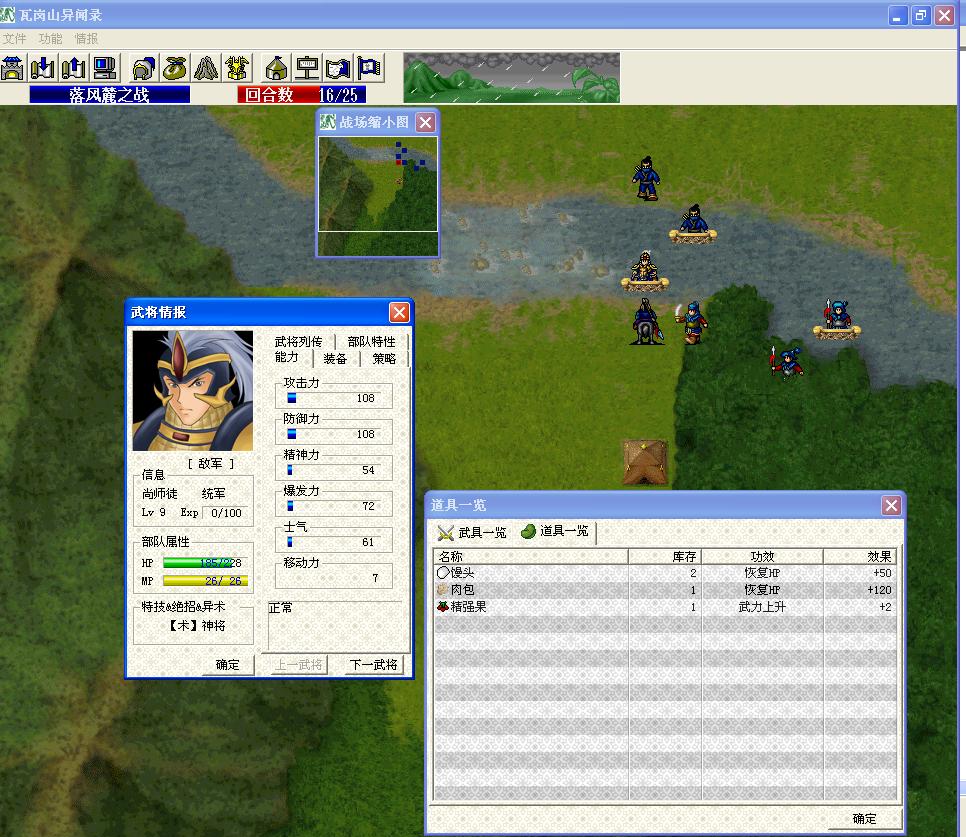
Task: Close the 武将情报 dialog
Action: pos(399,313)
